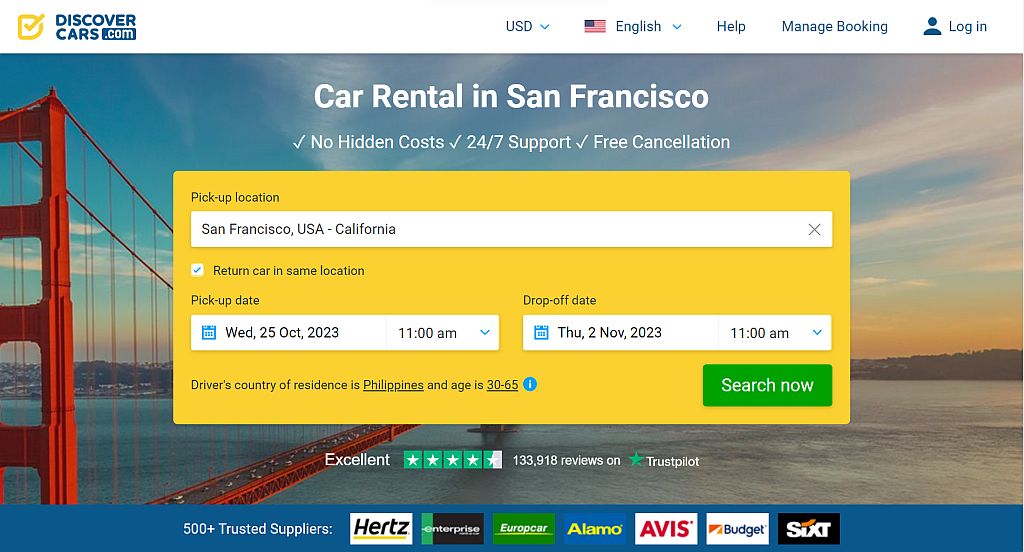
Task: Open the Trustpilot reviews logo
Action: click(x=664, y=461)
